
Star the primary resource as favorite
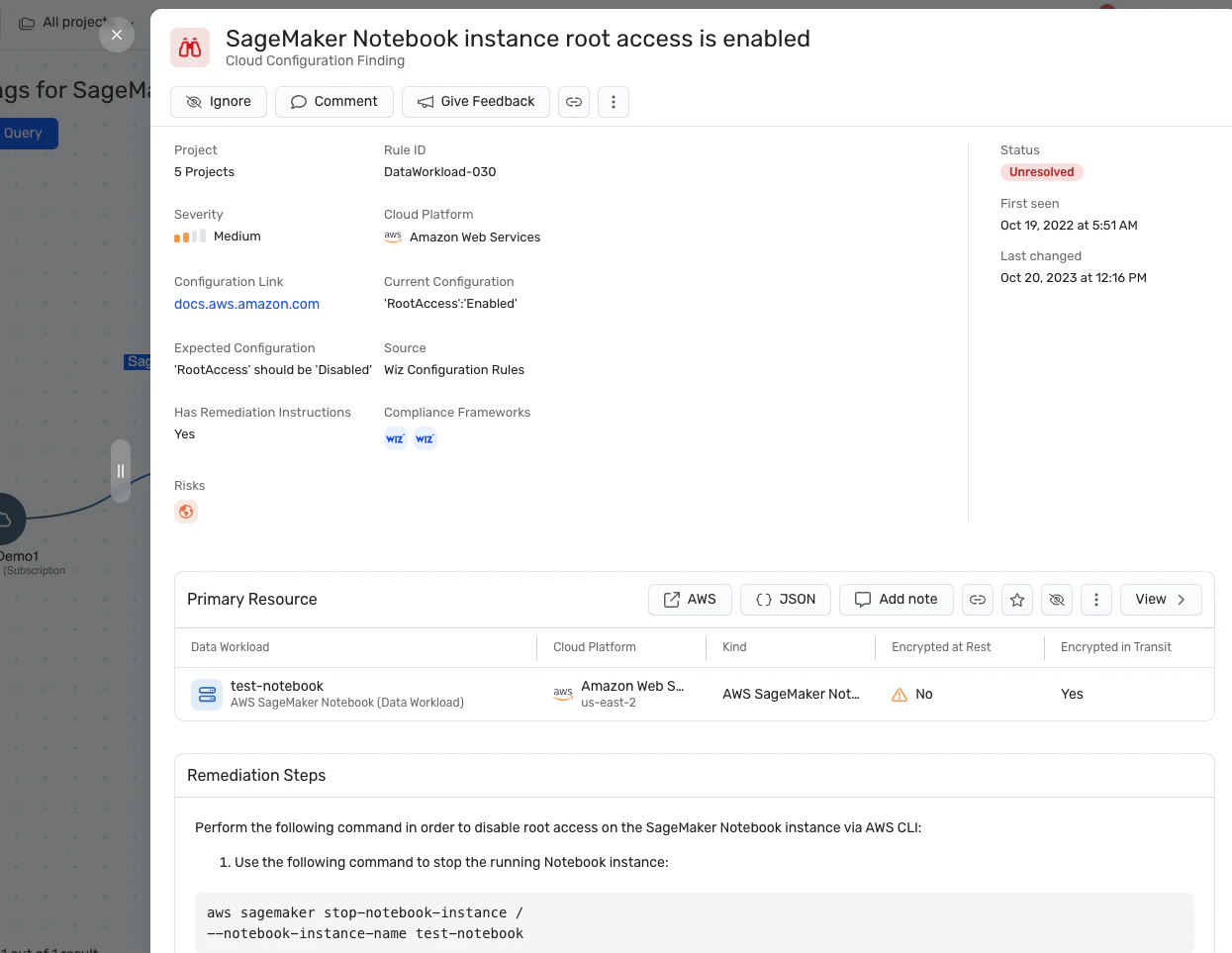click(1017, 600)
